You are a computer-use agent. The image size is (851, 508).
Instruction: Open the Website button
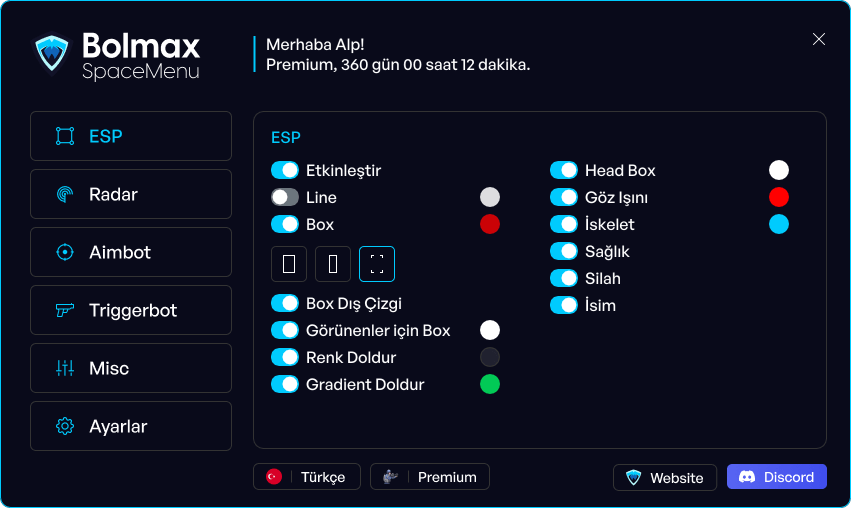[x=665, y=478]
